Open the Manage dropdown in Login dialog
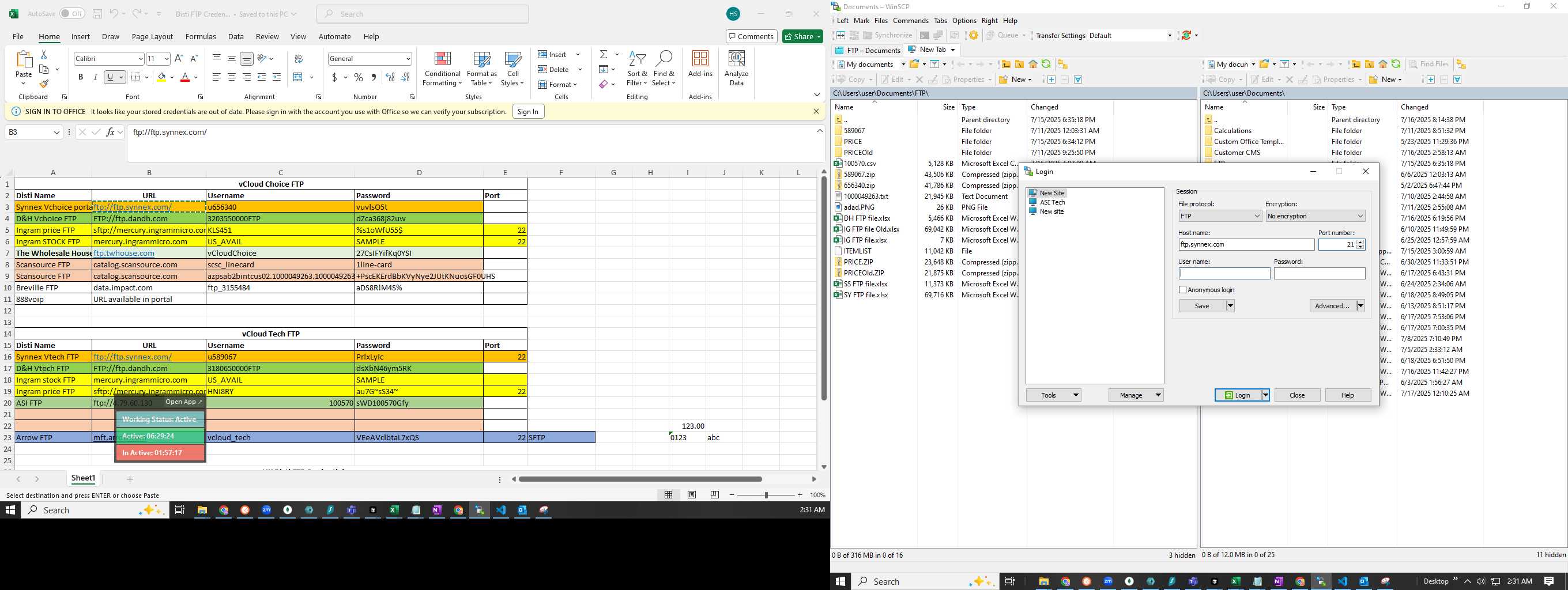 1136,395
